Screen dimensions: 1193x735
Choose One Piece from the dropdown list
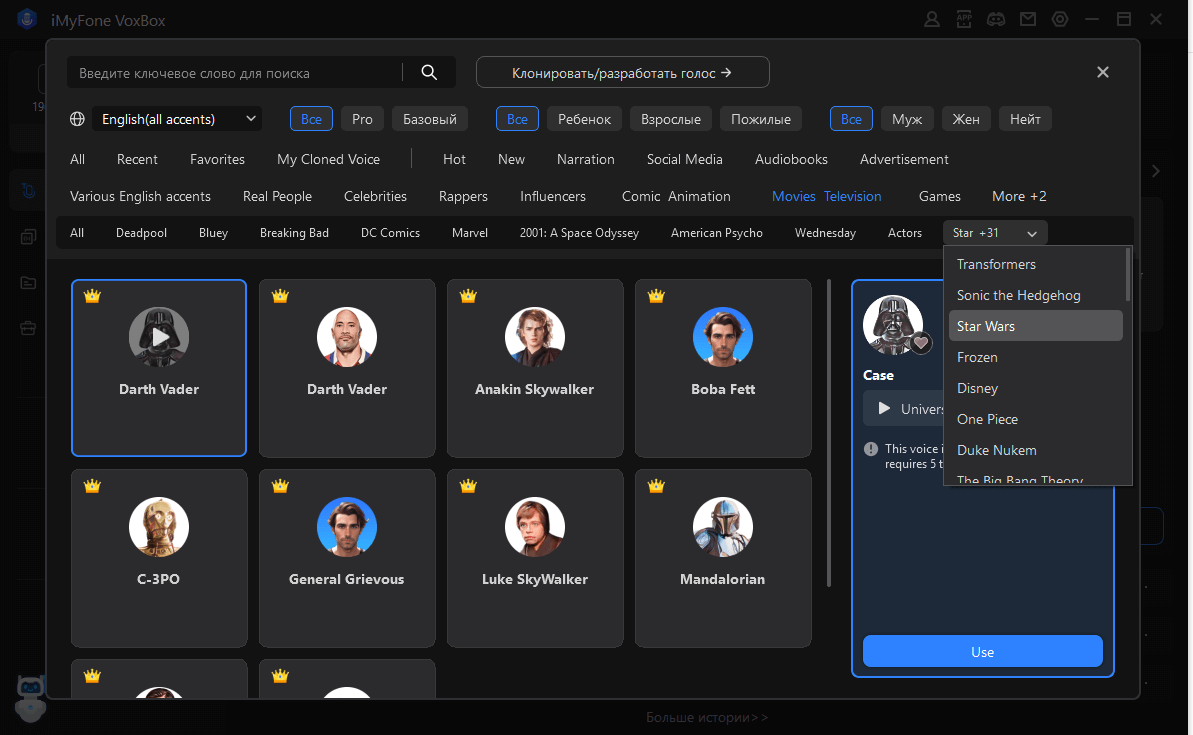point(1036,419)
